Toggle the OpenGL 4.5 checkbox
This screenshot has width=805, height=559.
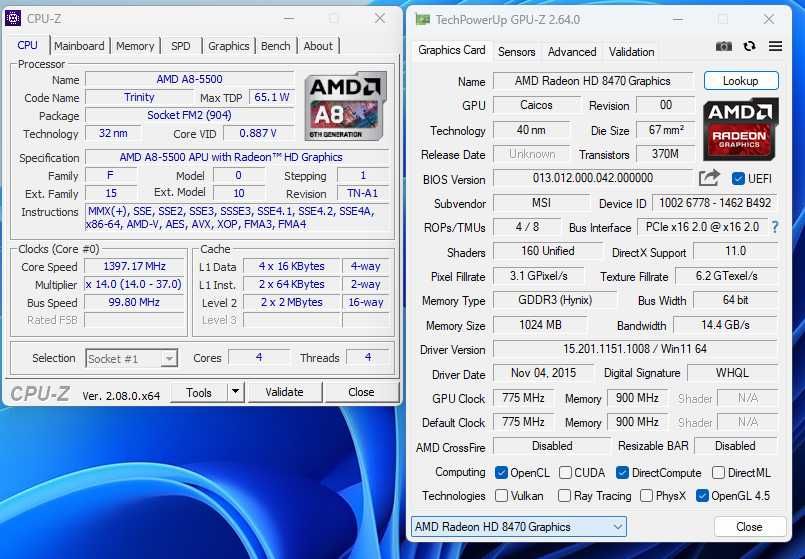[x=702, y=496]
